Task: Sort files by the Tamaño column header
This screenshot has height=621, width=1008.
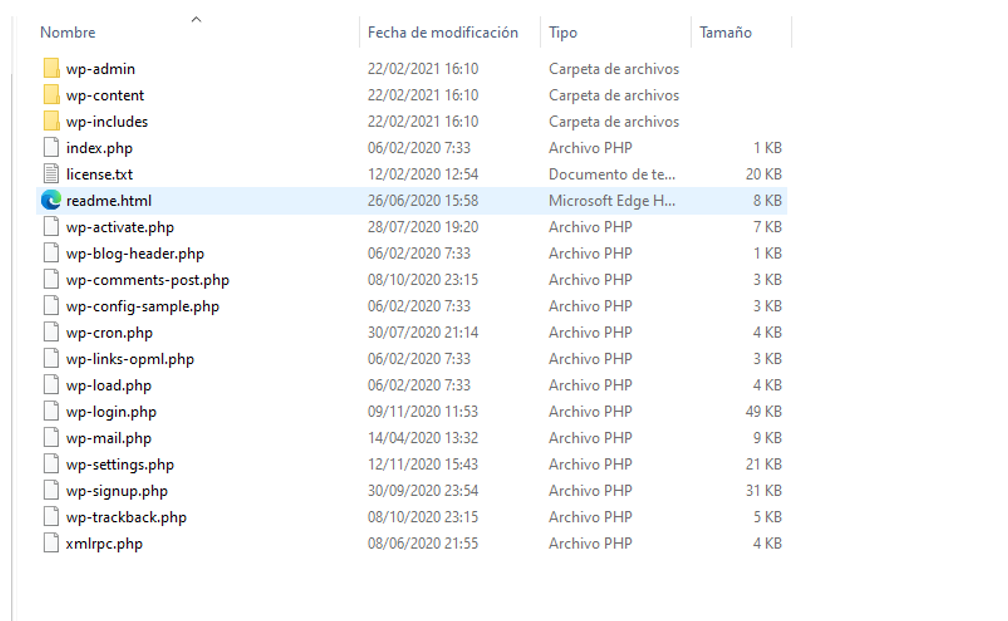Action: [725, 32]
